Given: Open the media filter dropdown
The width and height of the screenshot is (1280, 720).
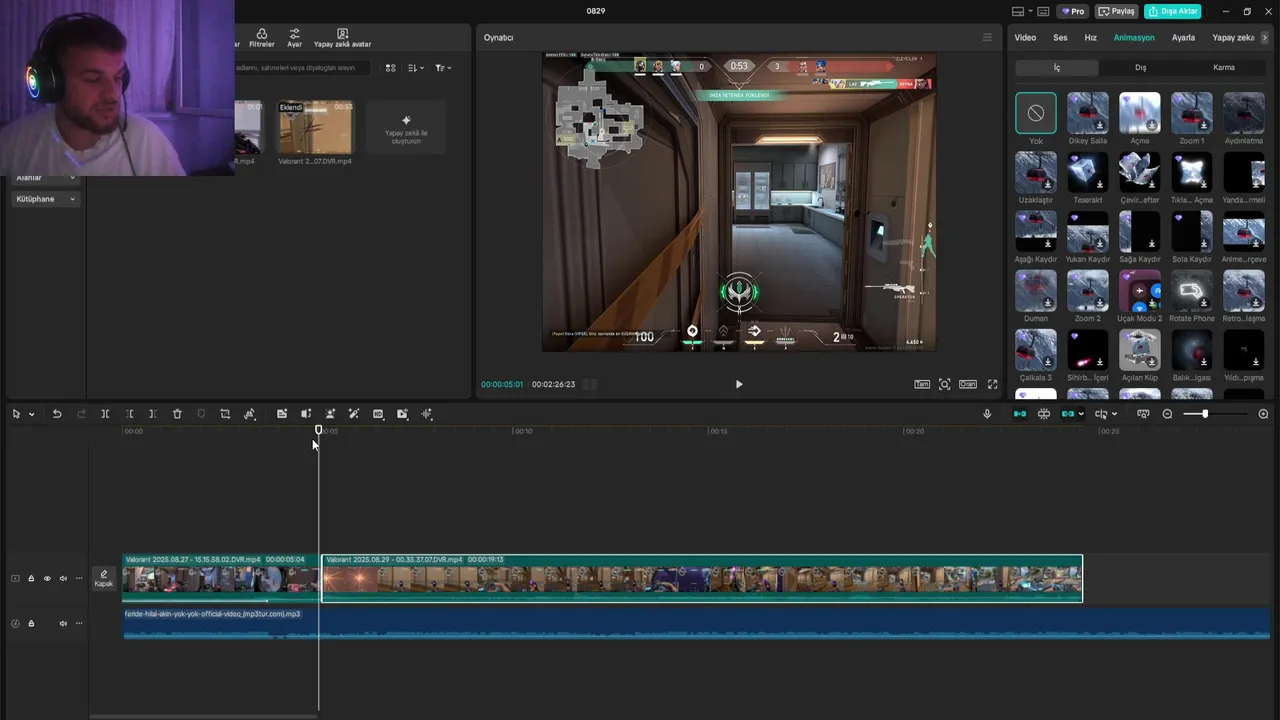Looking at the screenshot, I should click(x=443, y=68).
